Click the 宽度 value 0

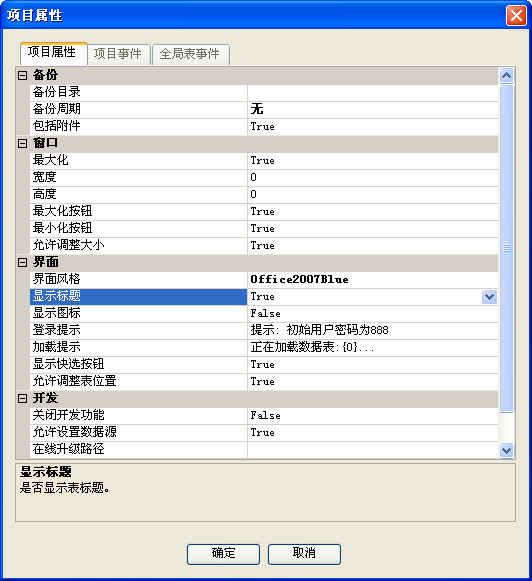point(253,177)
